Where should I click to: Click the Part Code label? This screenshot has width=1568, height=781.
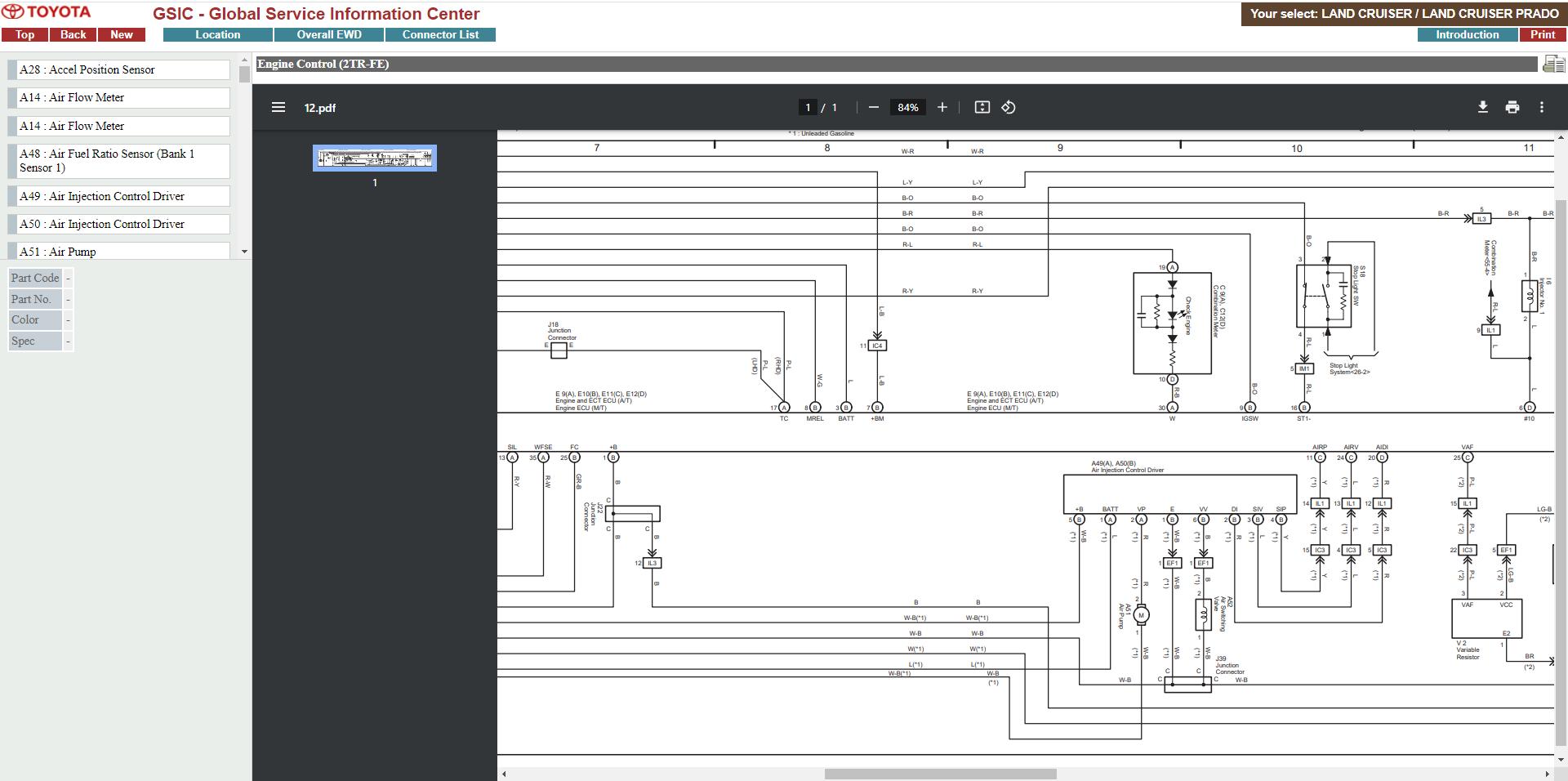point(35,278)
